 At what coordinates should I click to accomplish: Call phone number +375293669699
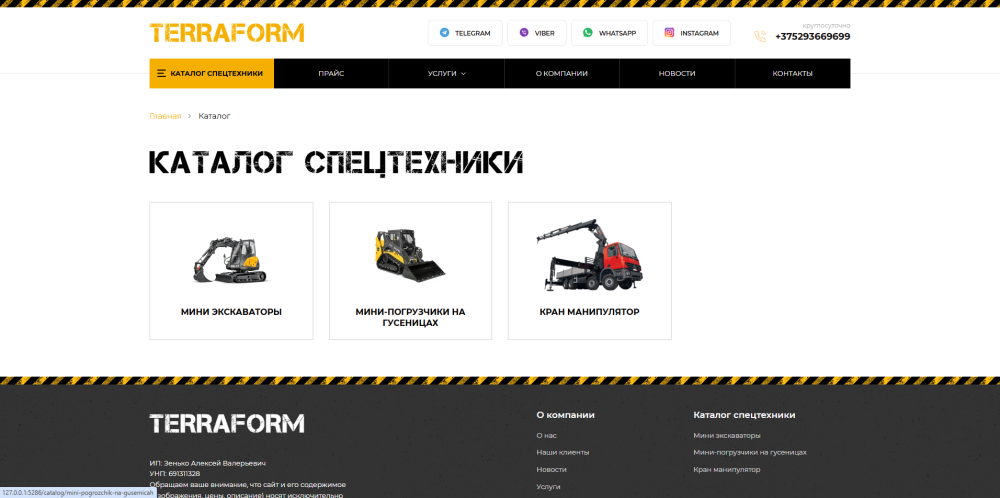coord(812,37)
